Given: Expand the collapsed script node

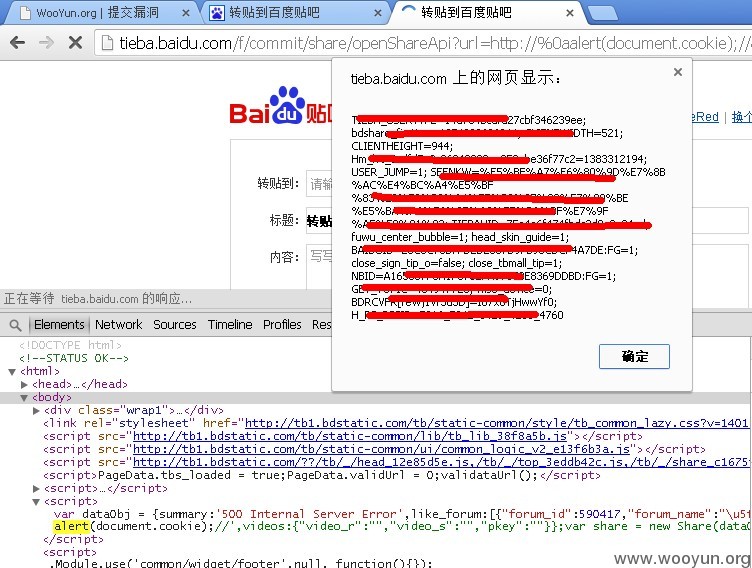Looking at the screenshot, I should click(x=36, y=489).
